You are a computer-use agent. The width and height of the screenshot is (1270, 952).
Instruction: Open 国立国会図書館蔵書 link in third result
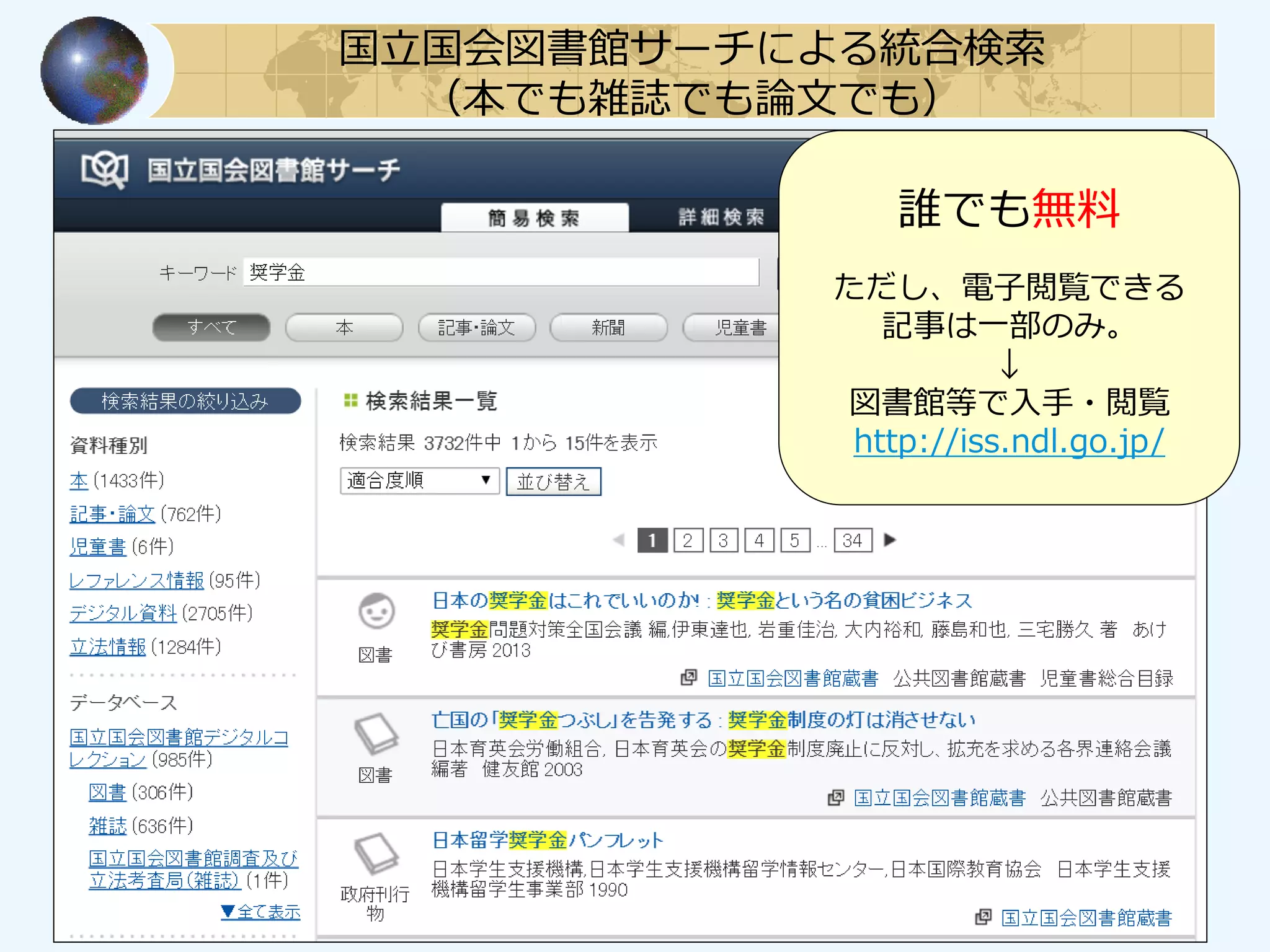coord(1087,917)
